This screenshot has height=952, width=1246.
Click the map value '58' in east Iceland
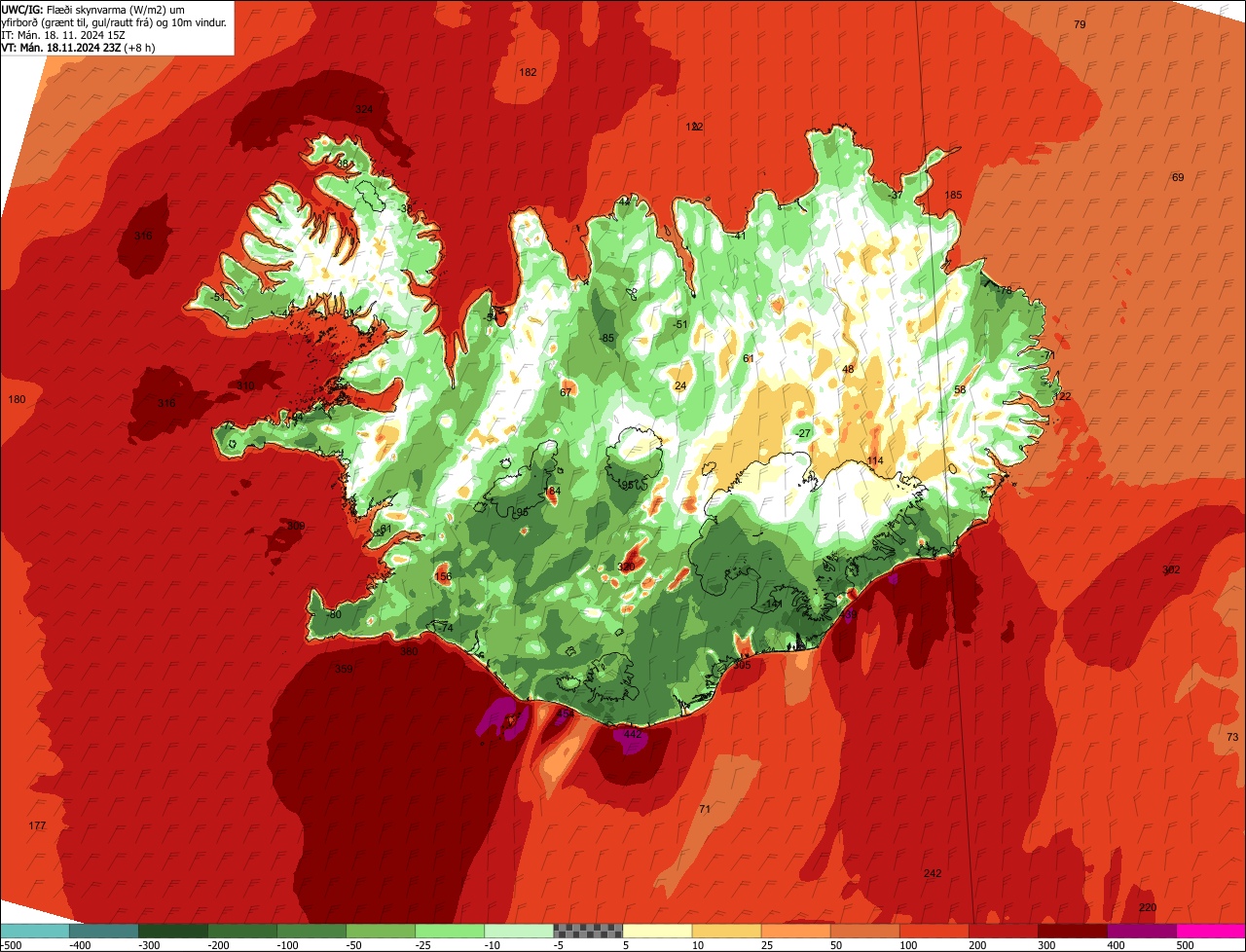[960, 389]
